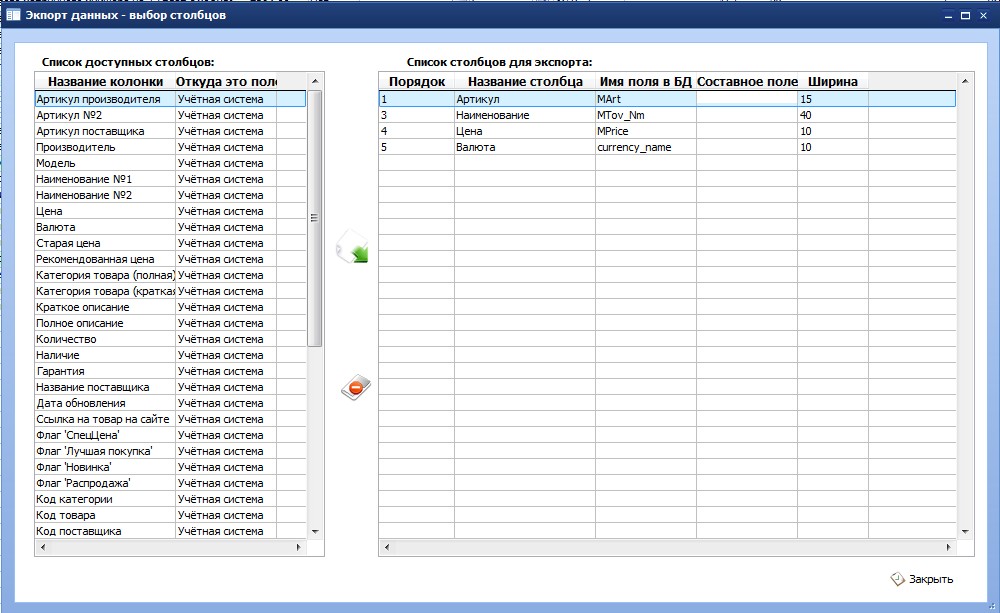1000x613 pixels.
Task: Click right arrow of available list horizontal scrollbar
Action: tap(298, 547)
